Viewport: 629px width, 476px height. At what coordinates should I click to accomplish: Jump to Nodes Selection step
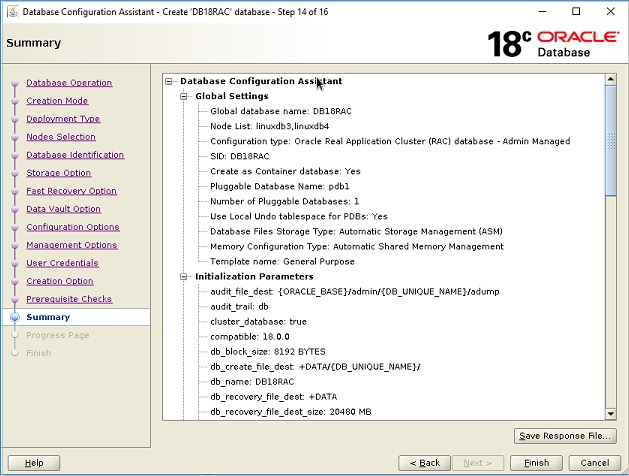point(61,137)
